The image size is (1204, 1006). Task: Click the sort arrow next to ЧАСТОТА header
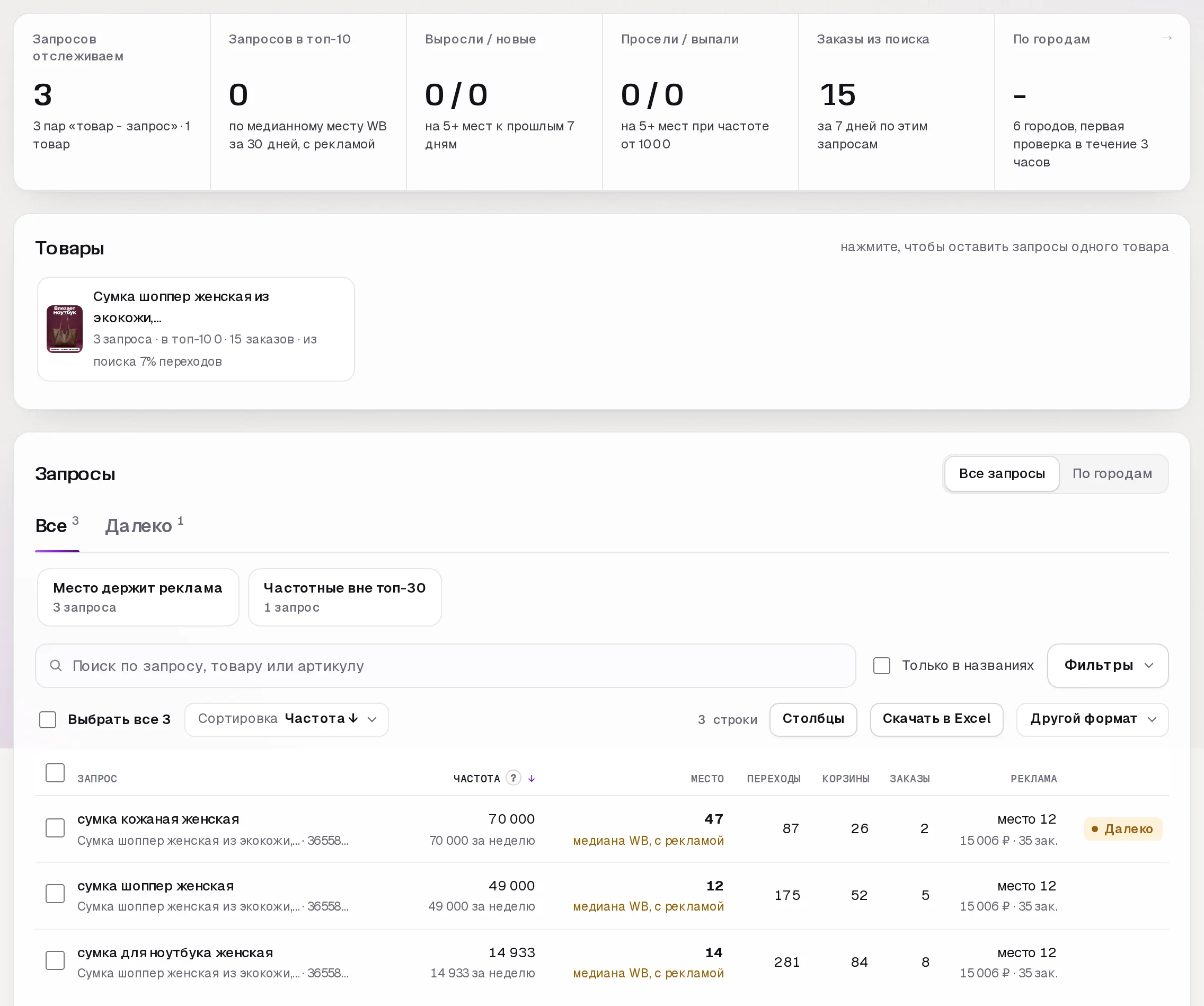[532, 779]
